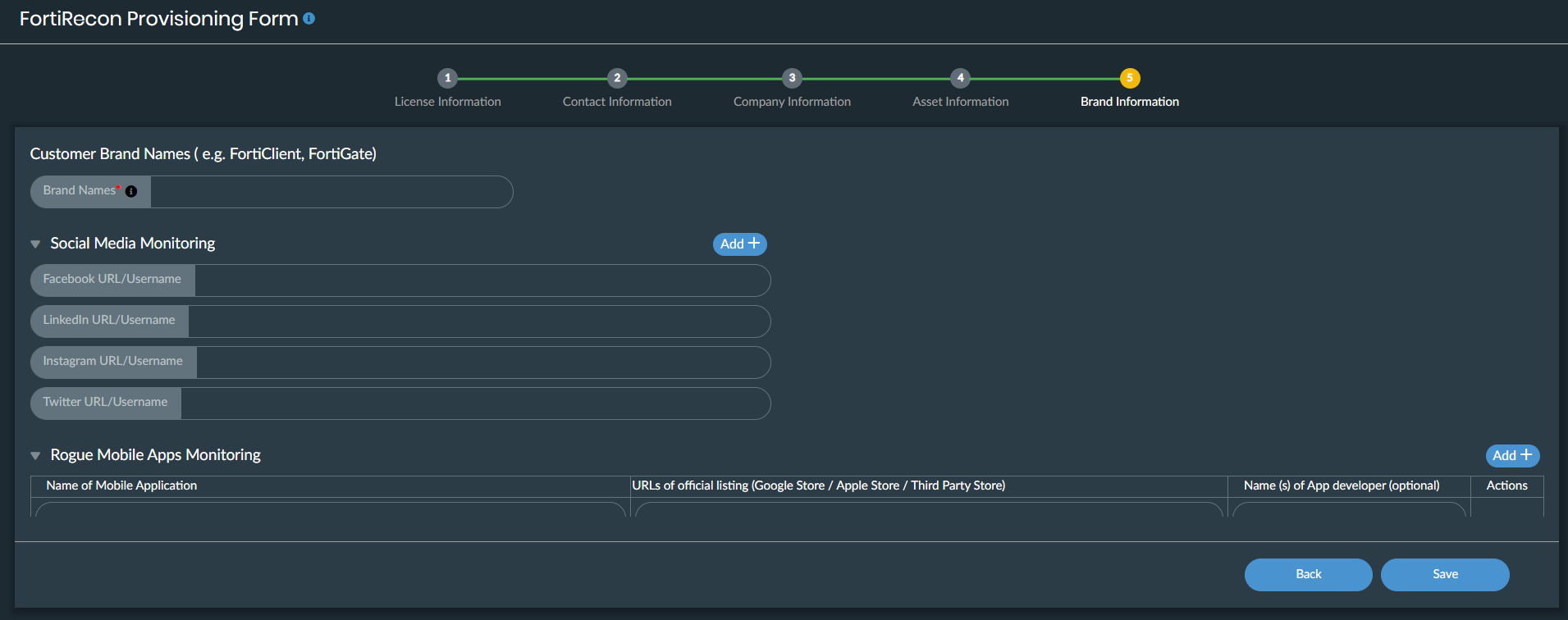Add a Social Media Monitoring entry

pyautogui.click(x=739, y=244)
